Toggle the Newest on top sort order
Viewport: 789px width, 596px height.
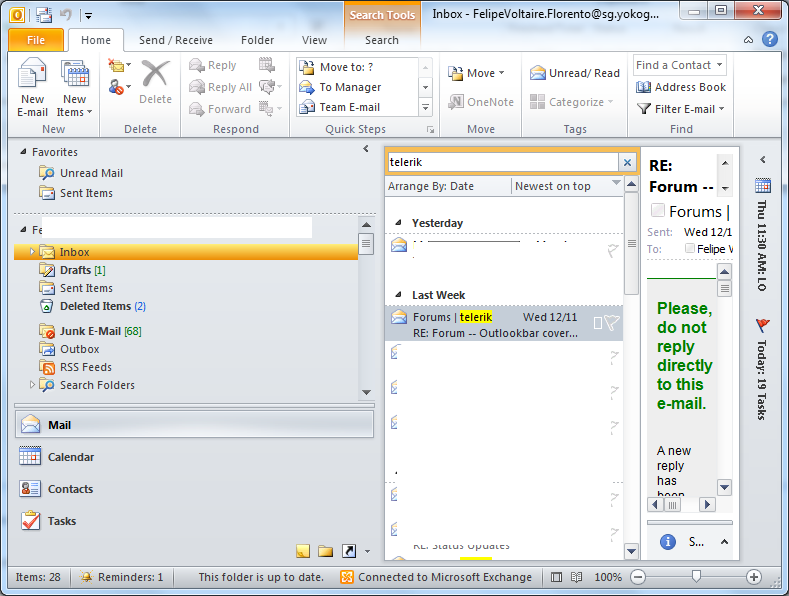click(567, 186)
